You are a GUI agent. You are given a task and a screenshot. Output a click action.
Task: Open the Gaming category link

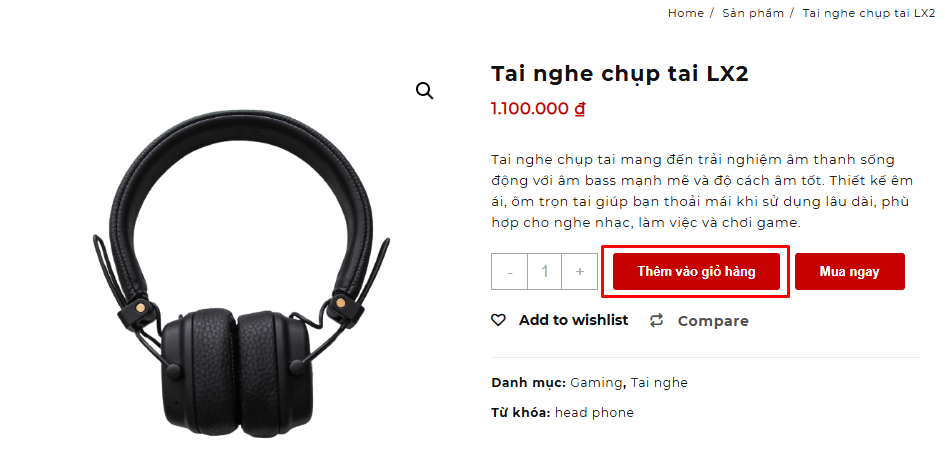click(595, 383)
